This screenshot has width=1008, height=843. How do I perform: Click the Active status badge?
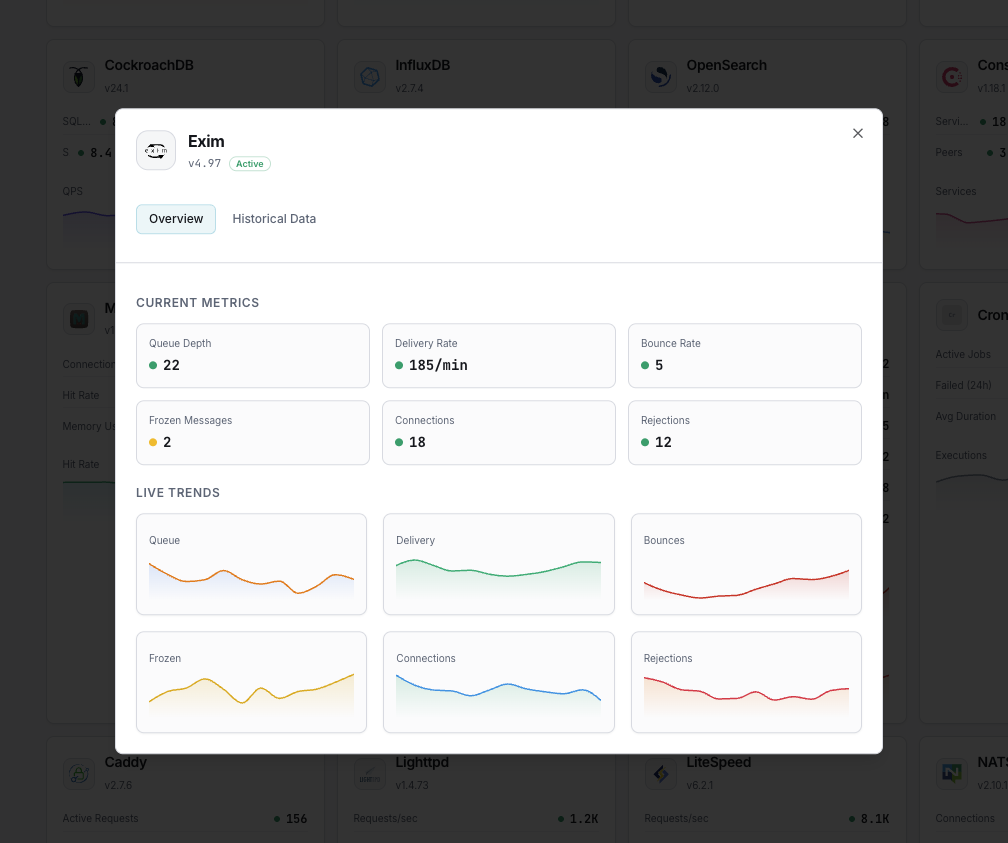pos(250,164)
